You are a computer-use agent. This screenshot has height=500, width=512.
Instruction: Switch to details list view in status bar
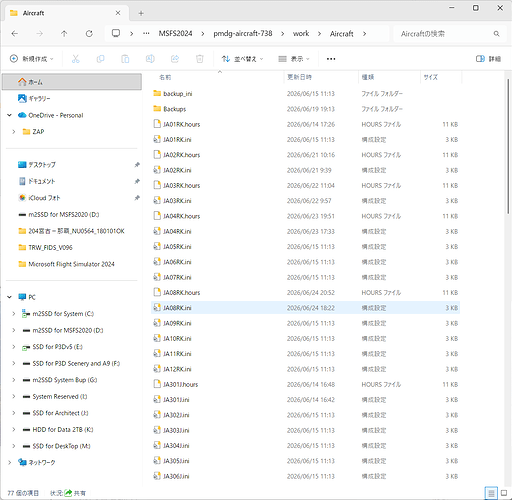tap(491, 493)
